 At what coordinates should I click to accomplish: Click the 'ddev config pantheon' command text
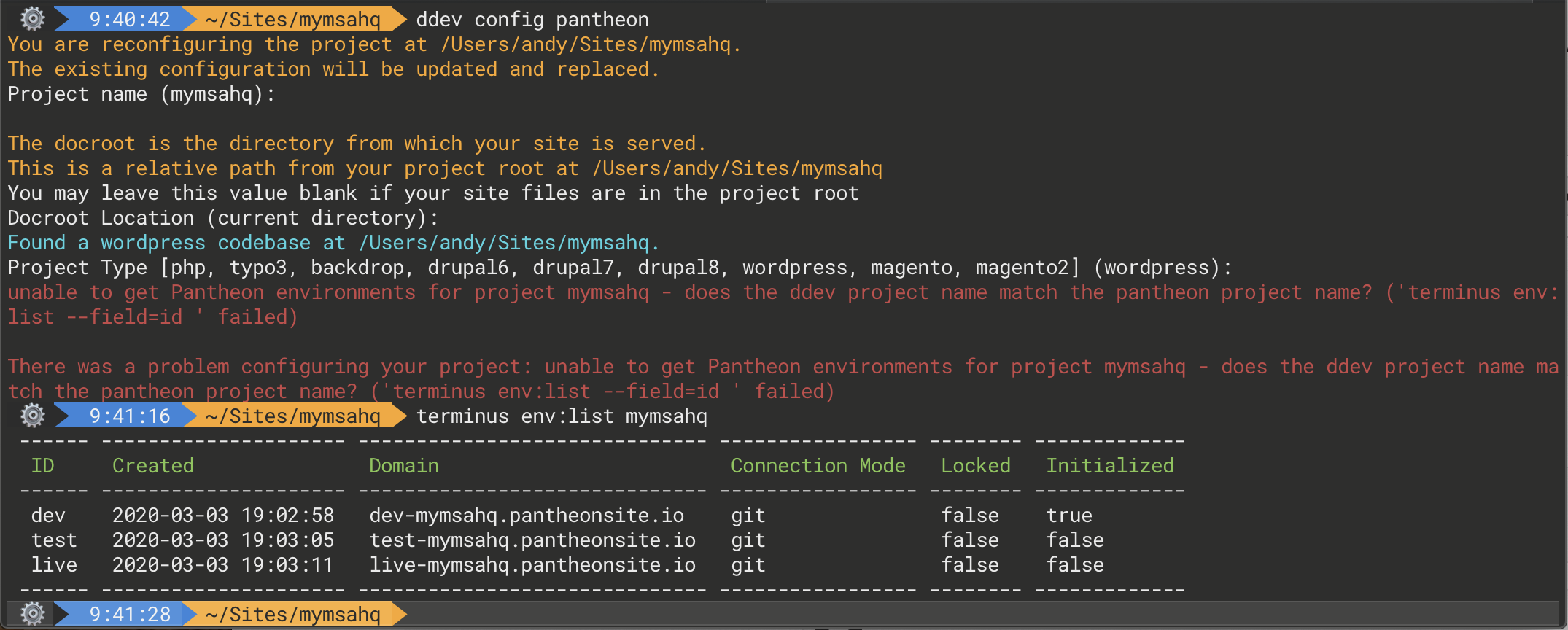click(x=532, y=19)
